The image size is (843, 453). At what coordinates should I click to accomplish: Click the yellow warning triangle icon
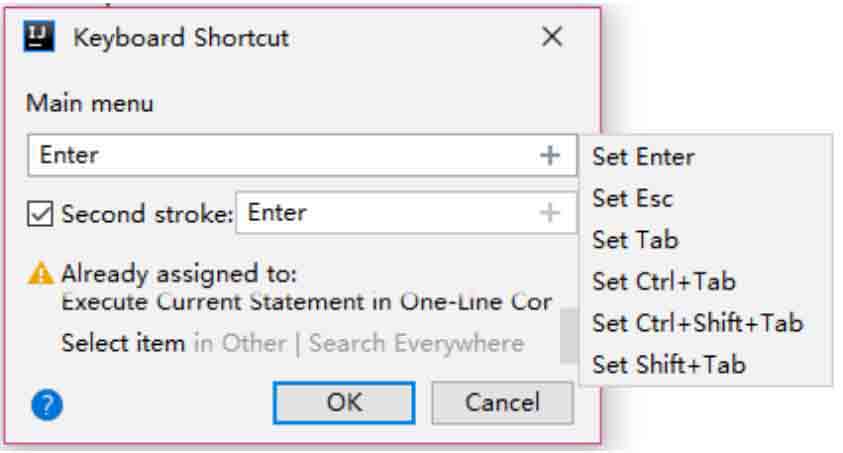click(x=41, y=273)
